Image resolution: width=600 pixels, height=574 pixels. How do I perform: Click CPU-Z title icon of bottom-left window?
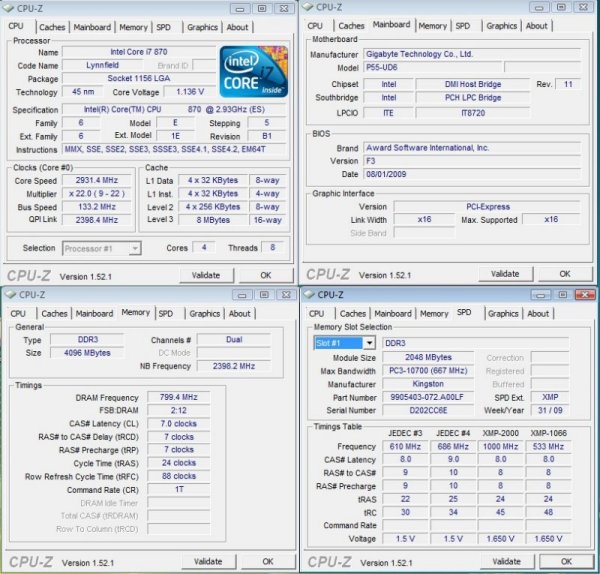point(11,295)
